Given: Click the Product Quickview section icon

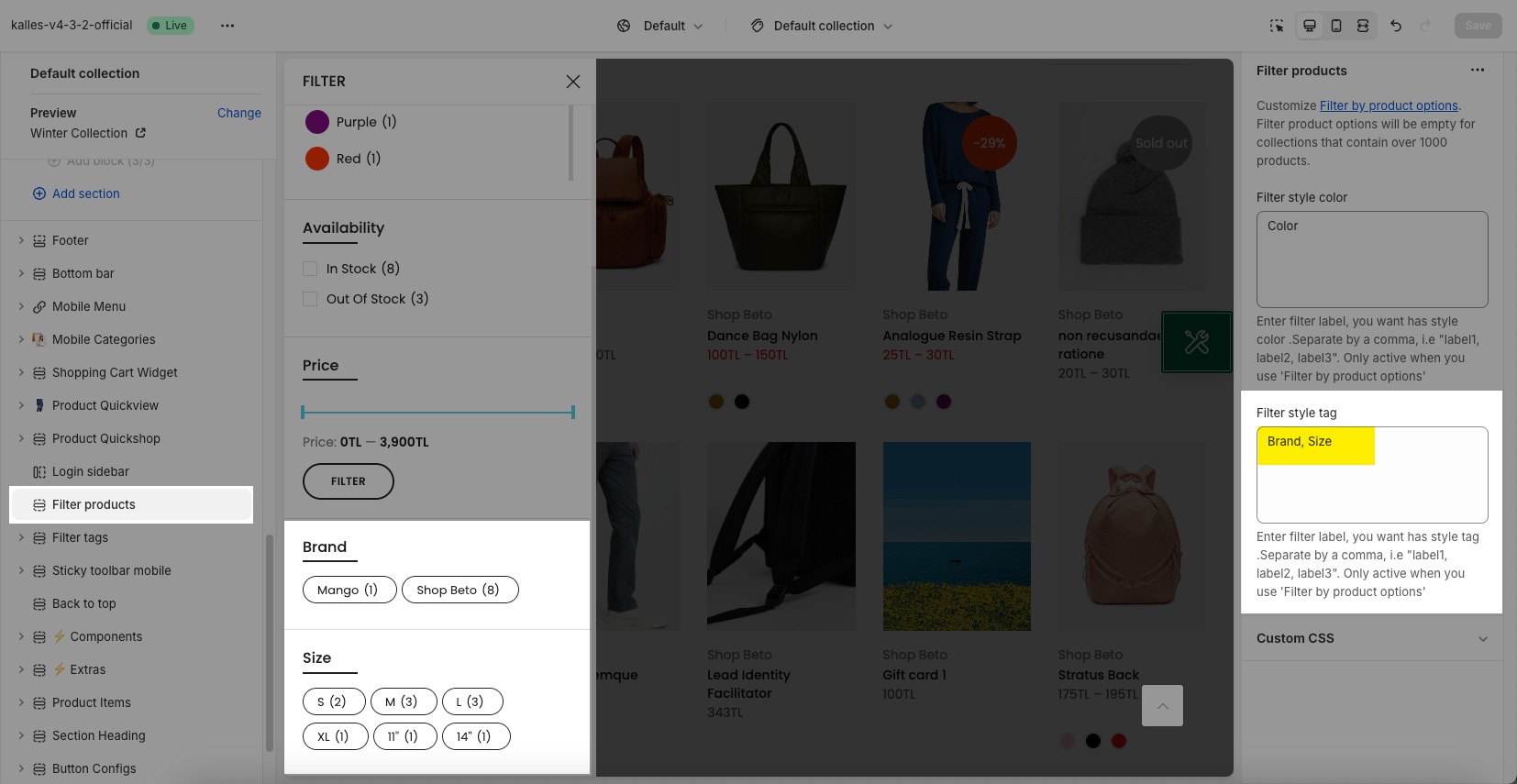Looking at the screenshot, I should (39, 405).
